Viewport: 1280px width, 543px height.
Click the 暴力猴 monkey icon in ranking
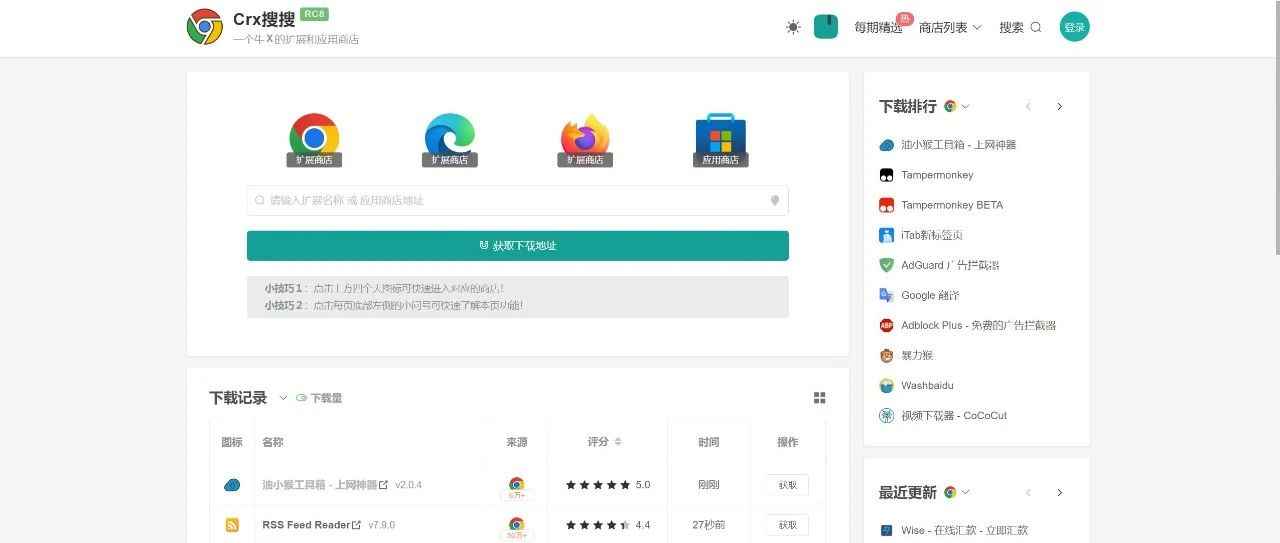click(x=886, y=355)
